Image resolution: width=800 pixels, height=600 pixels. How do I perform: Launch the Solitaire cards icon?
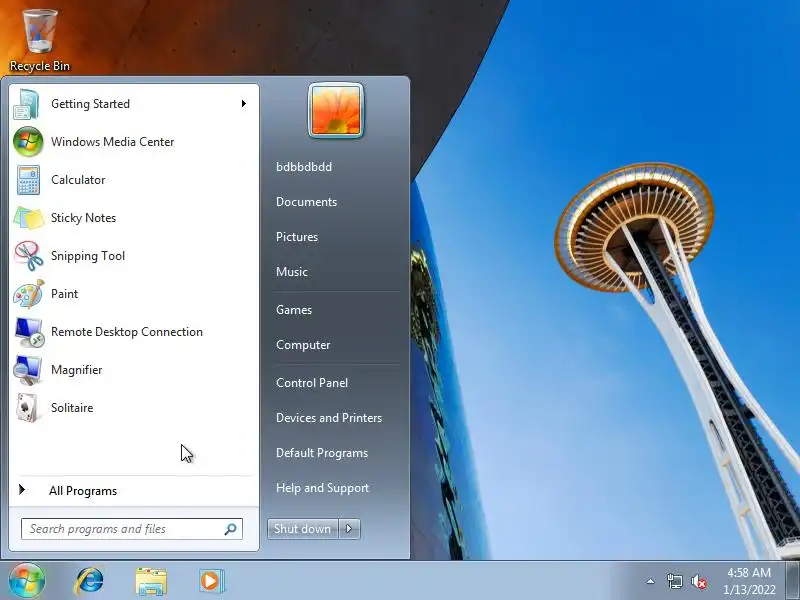(28, 408)
